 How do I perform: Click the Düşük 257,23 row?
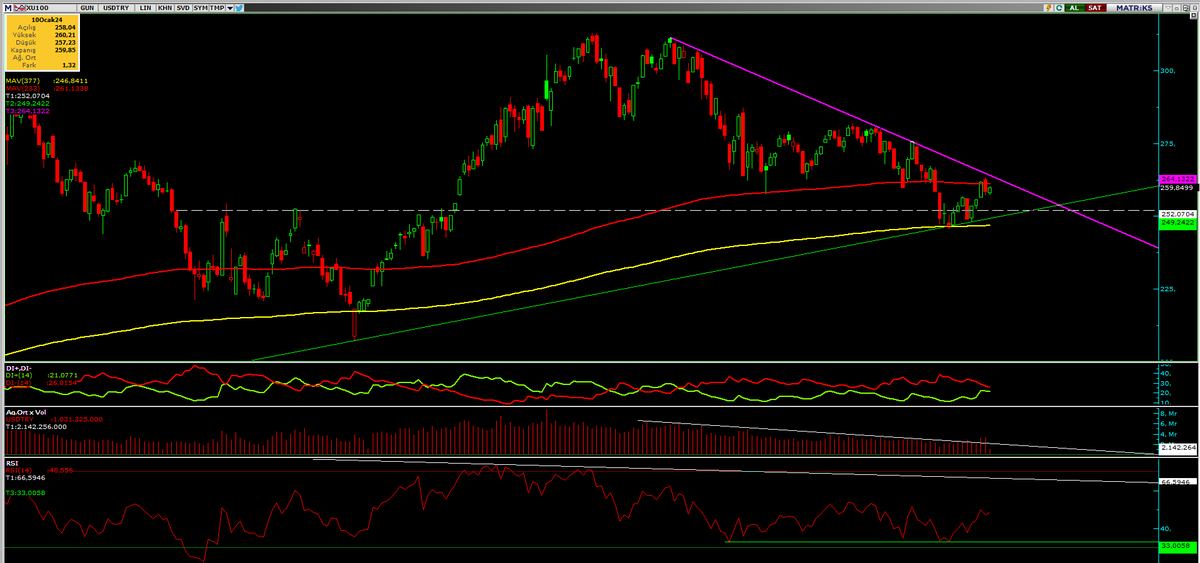[43, 42]
